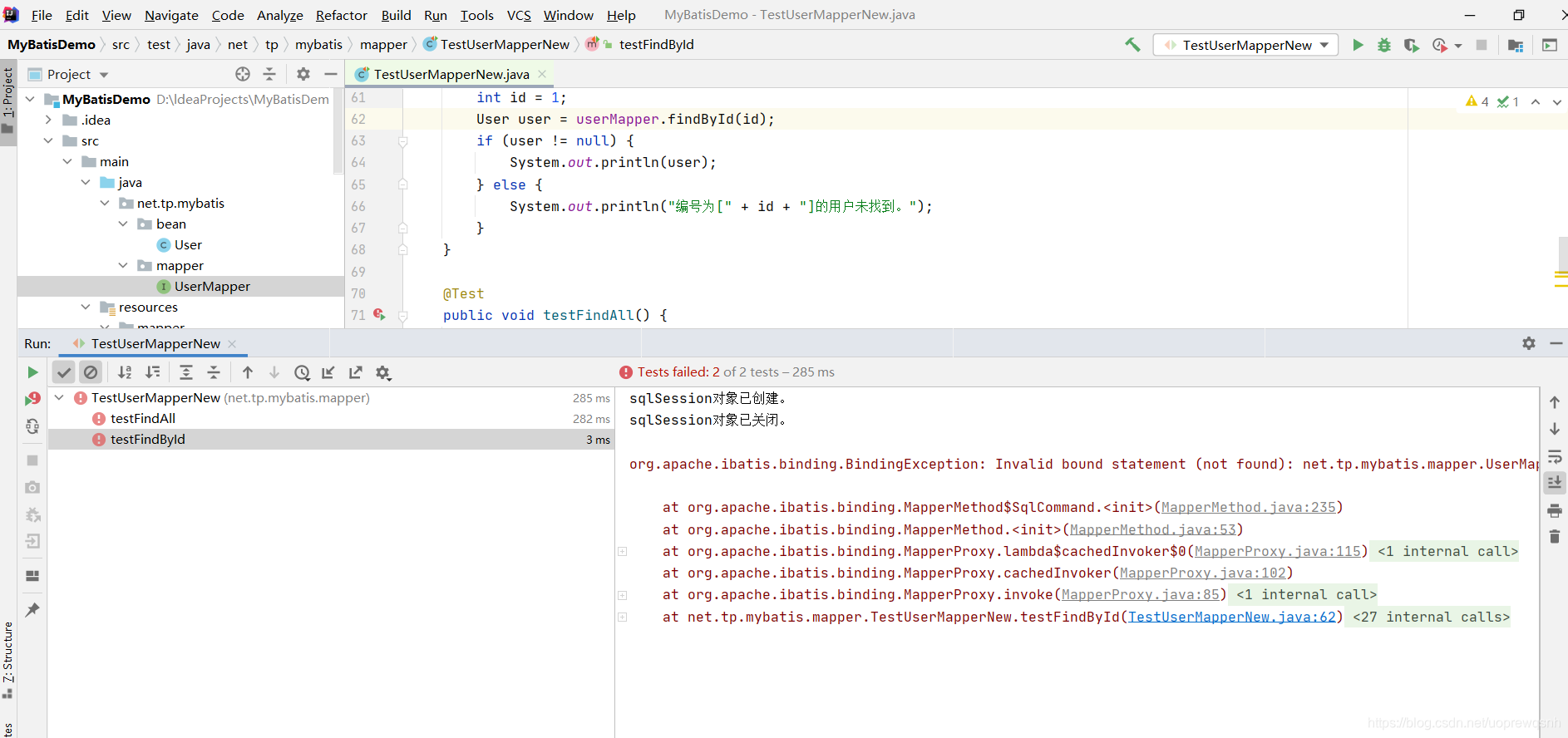Rerun failed tests icon
This screenshot has width=1568, height=738.
32,400
